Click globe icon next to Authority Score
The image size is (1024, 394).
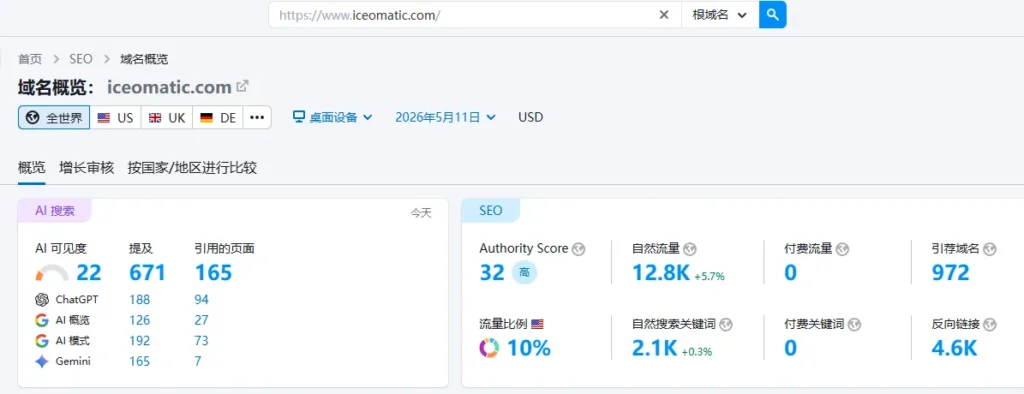(579, 249)
